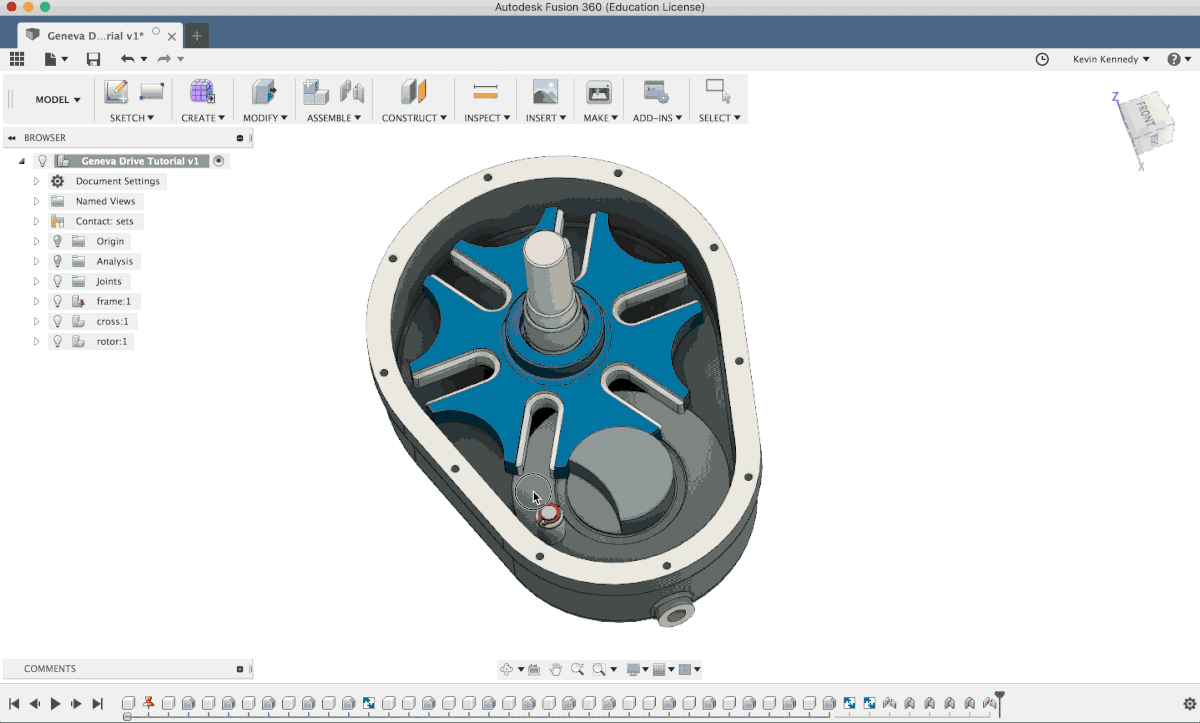Toggle visibility of rotor:1 component

57,341
